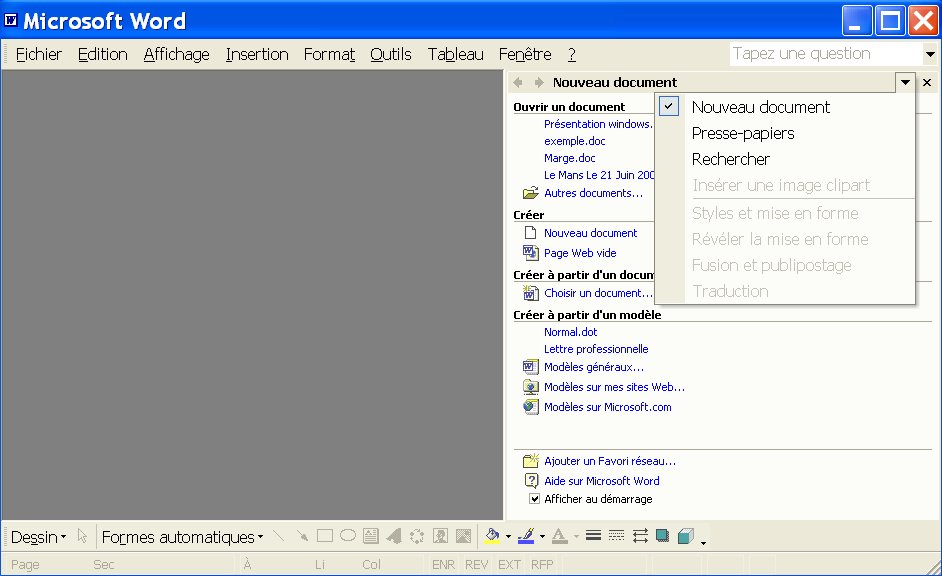Insert picture from file icon
The width and height of the screenshot is (942, 576).
463,536
